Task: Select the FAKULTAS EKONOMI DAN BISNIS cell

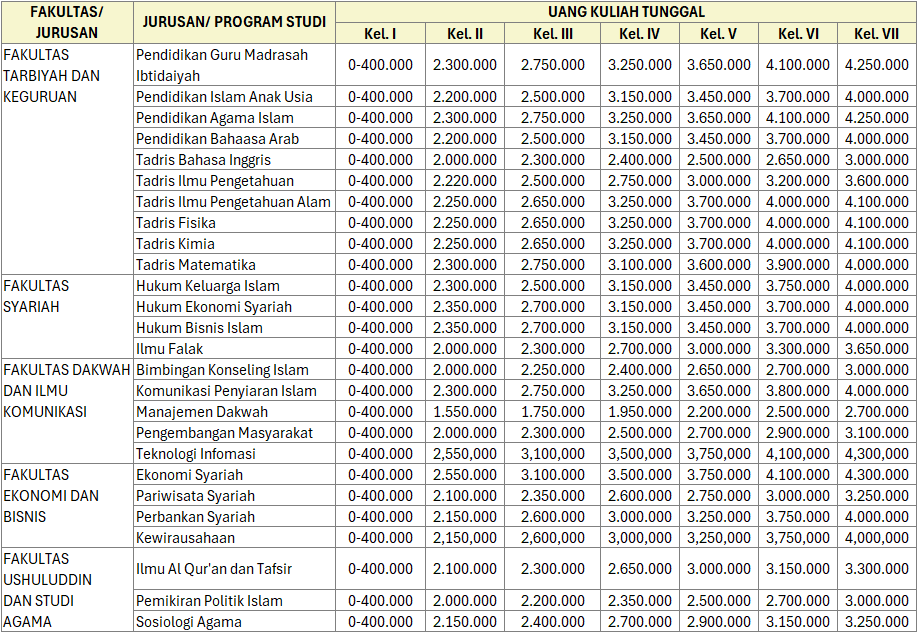Action: [x=67, y=506]
